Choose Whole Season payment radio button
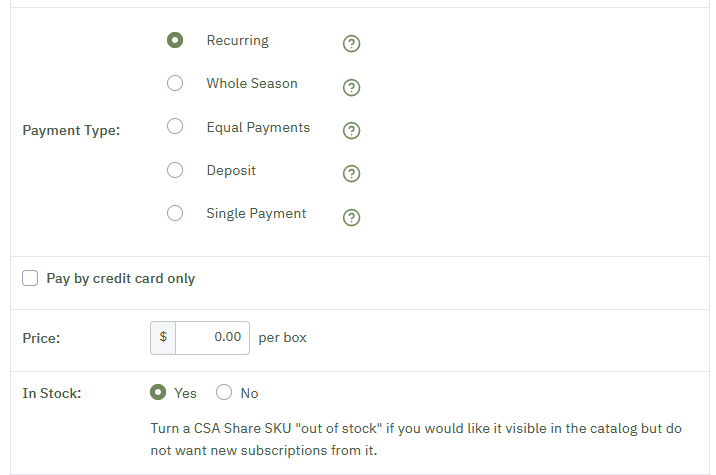The width and height of the screenshot is (716, 475). (x=175, y=83)
